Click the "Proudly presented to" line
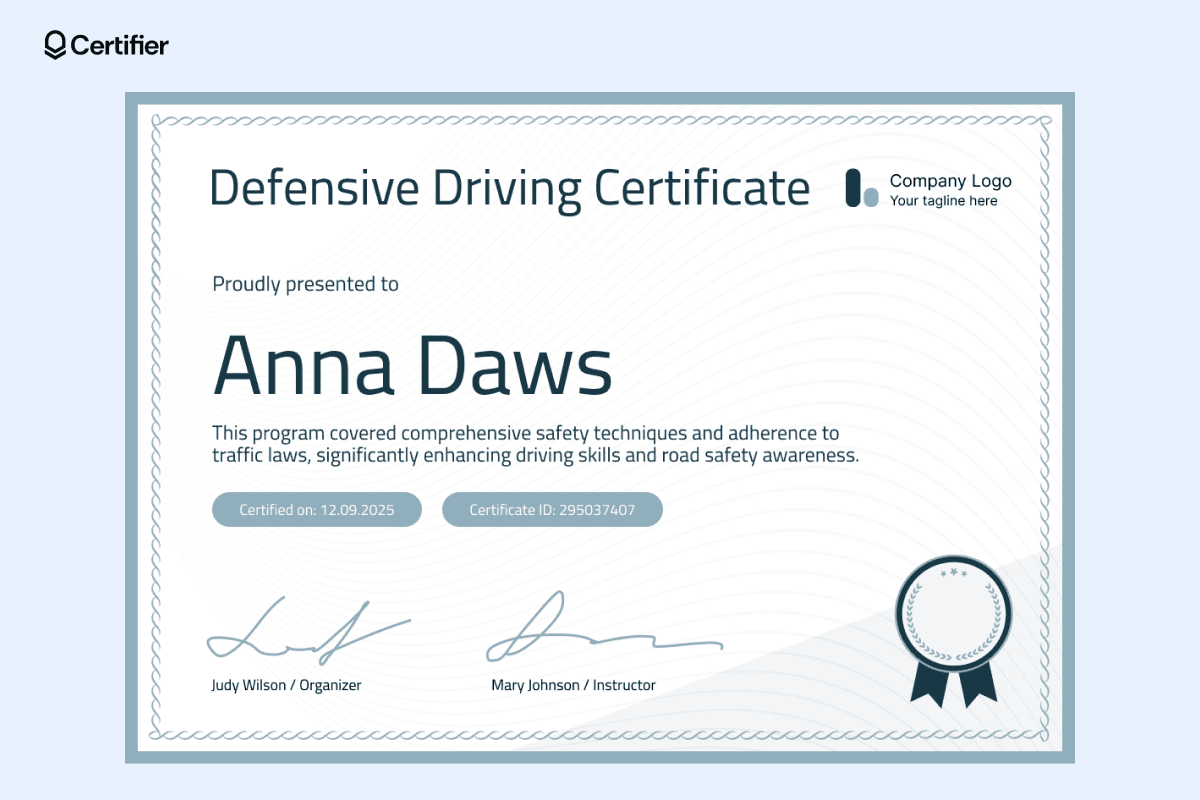Image resolution: width=1200 pixels, height=800 pixels. click(305, 284)
